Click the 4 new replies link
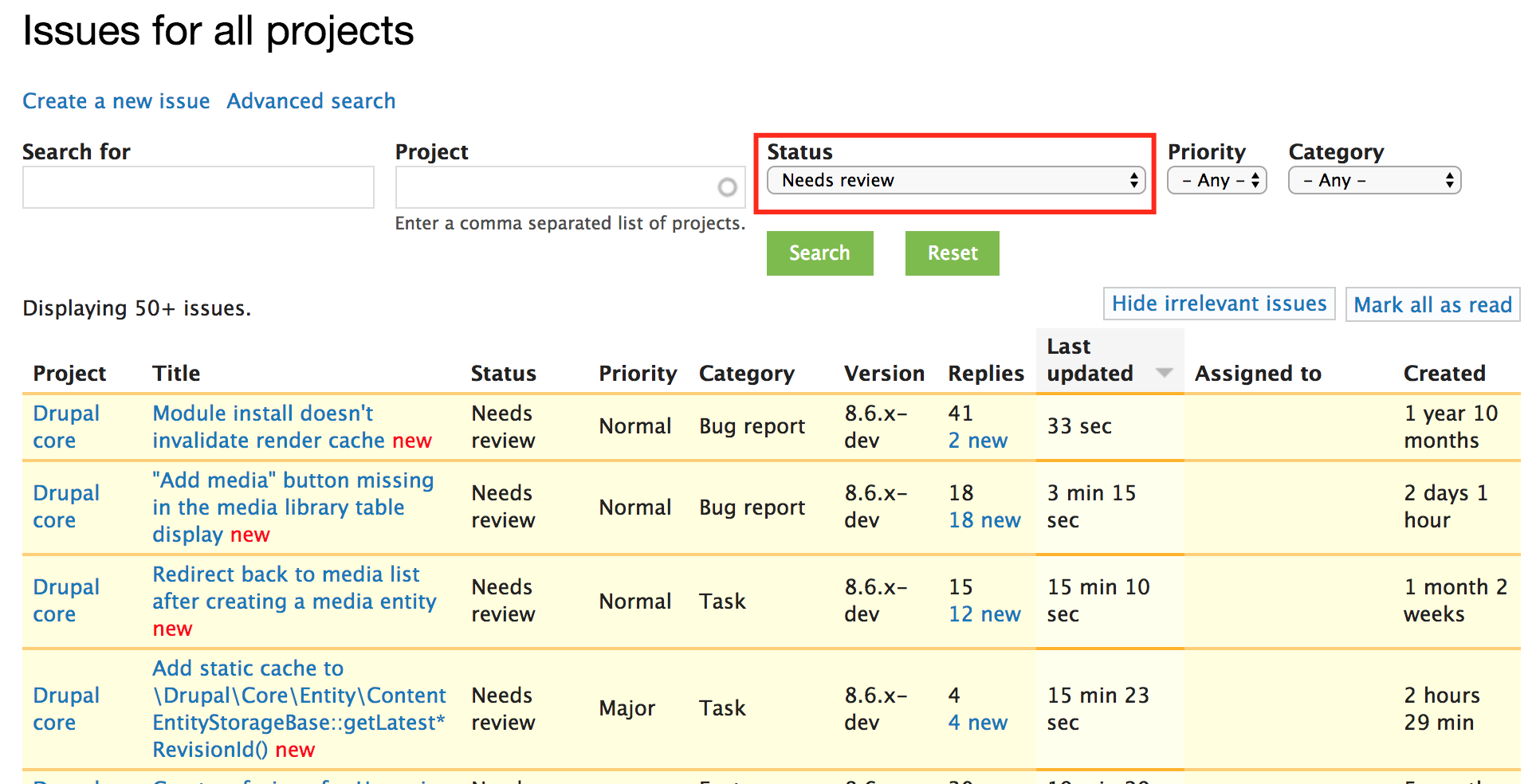Image resolution: width=1532 pixels, height=784 pixels. (x=978, y=723)
